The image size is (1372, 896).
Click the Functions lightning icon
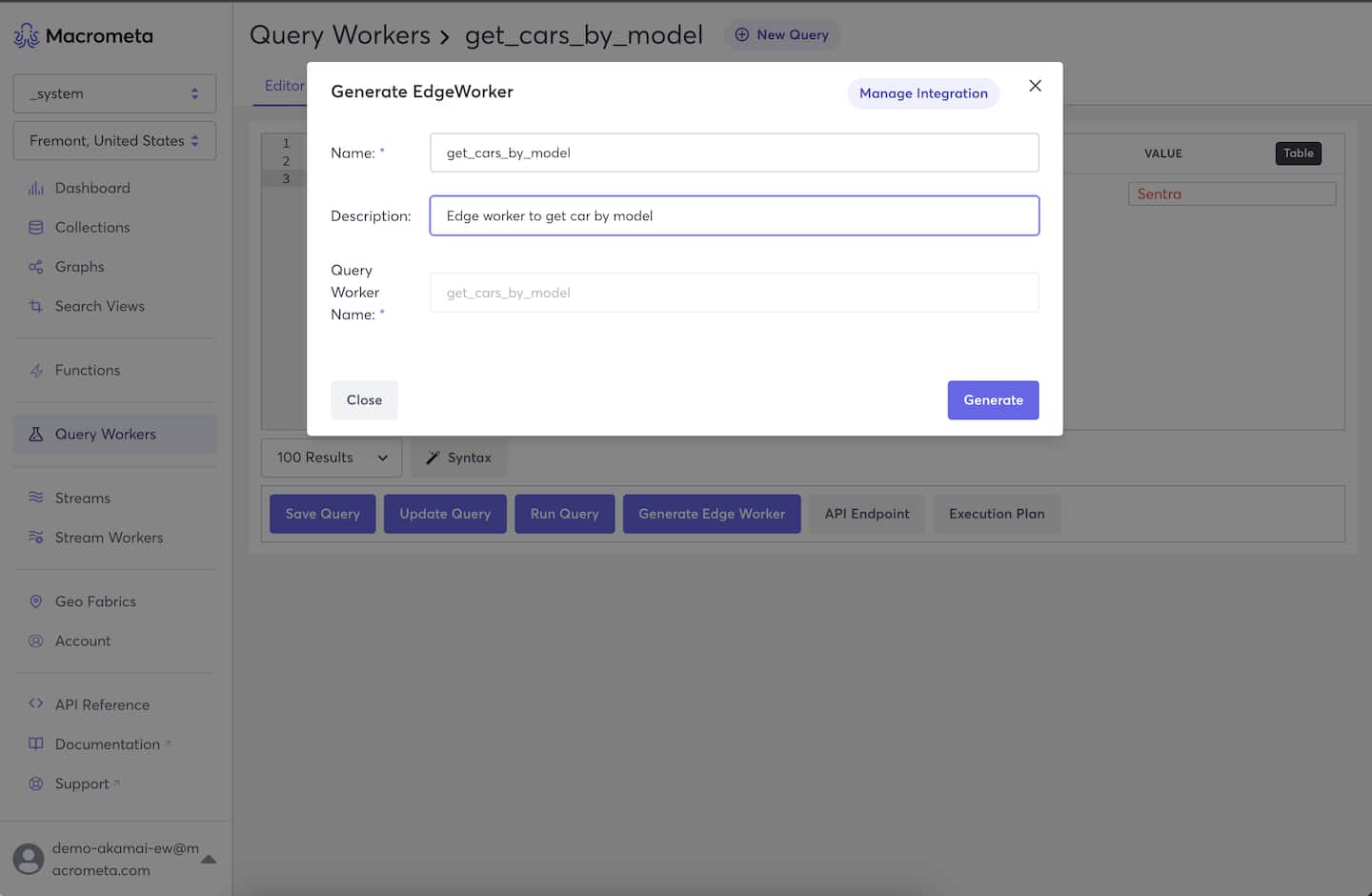(x=36, y=371)
